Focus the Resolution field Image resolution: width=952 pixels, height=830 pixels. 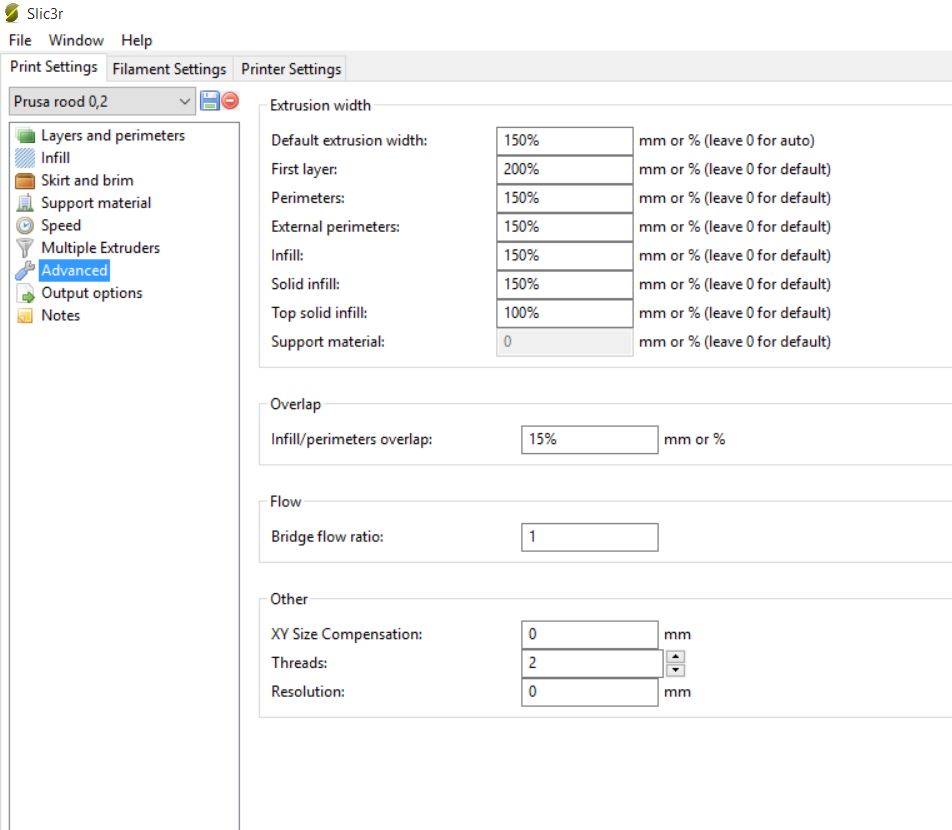(x=590, y=692)
